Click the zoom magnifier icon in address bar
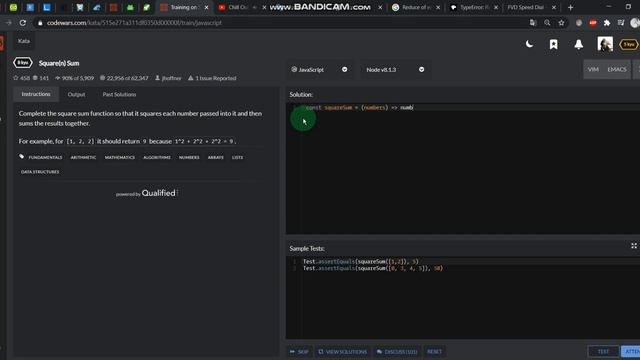Screen dimensions: 640x360 point(547,23)
